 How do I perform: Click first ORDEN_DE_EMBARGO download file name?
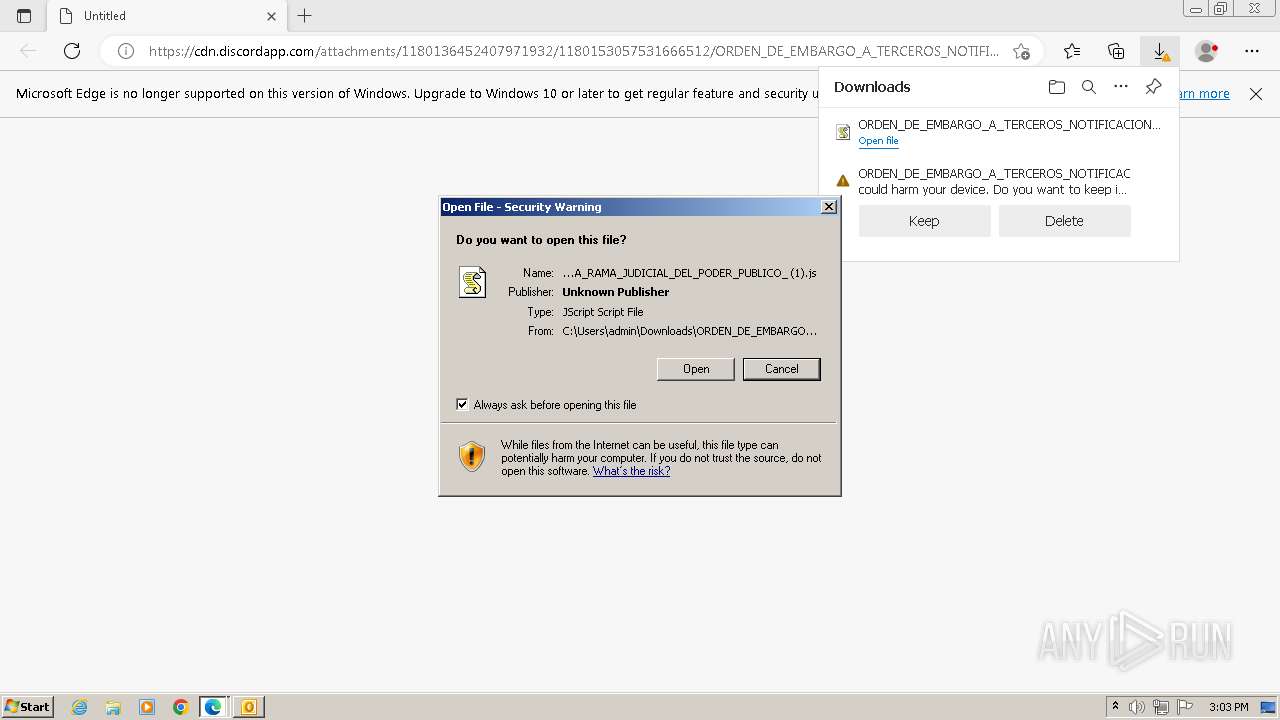(x=1009, y=125)
